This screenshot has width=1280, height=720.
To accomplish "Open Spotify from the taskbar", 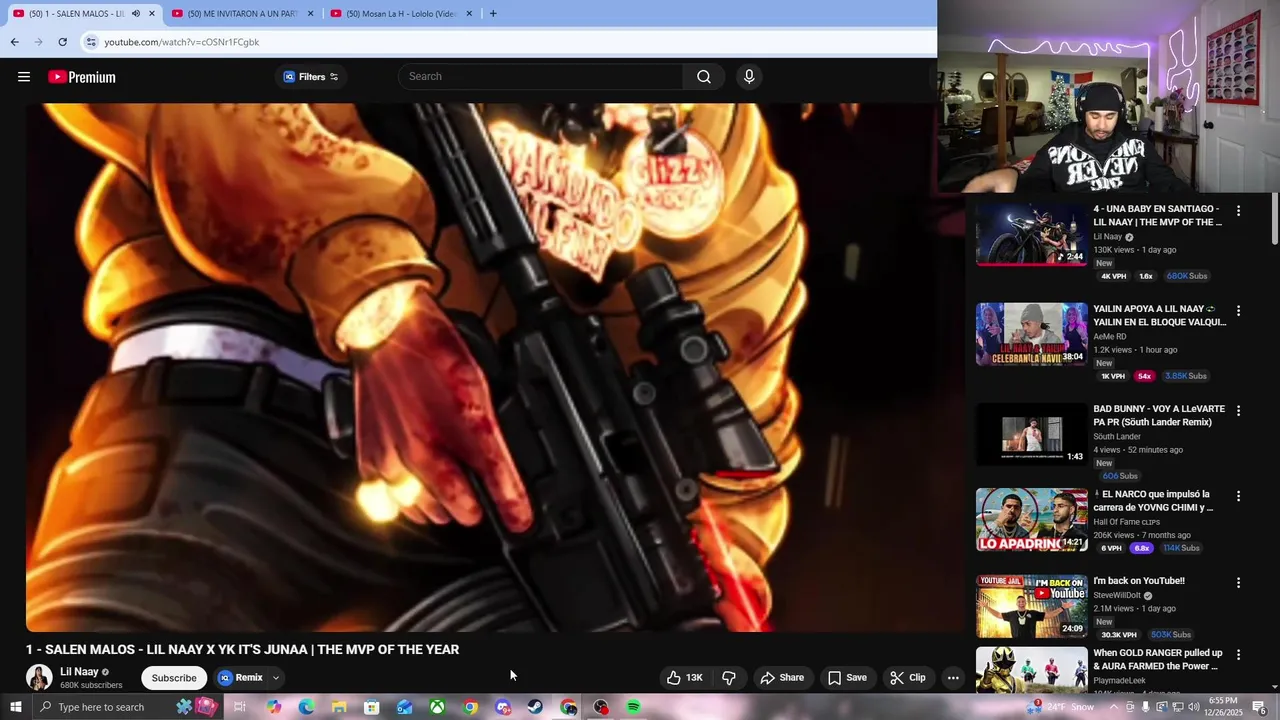I will (633, 707).
